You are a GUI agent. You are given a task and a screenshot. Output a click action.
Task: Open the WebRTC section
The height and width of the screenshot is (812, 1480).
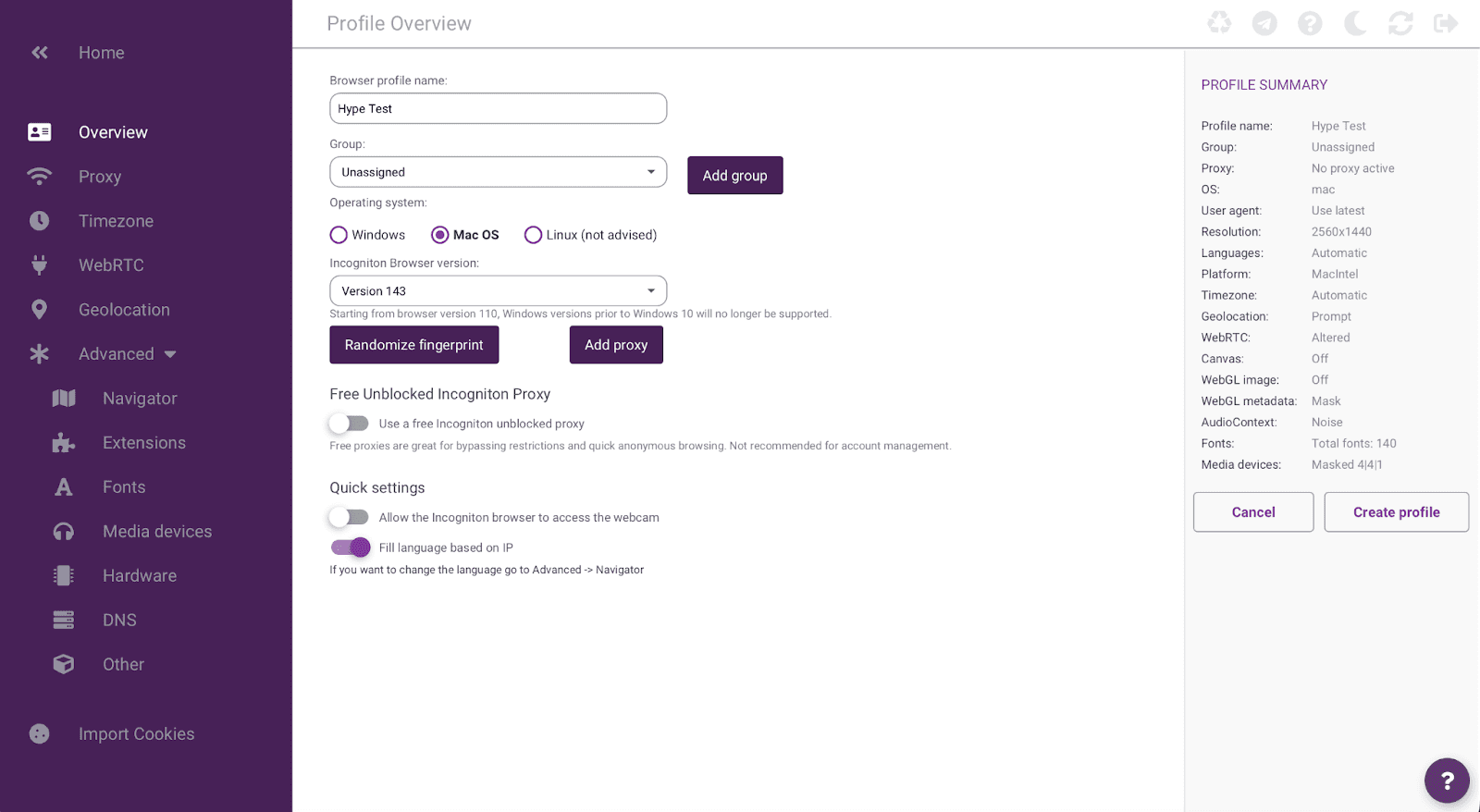[x=111, y=265]
